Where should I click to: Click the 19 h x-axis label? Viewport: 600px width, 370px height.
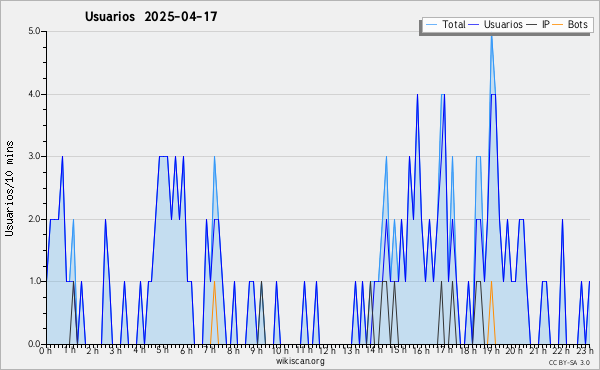tap(491, 350)
